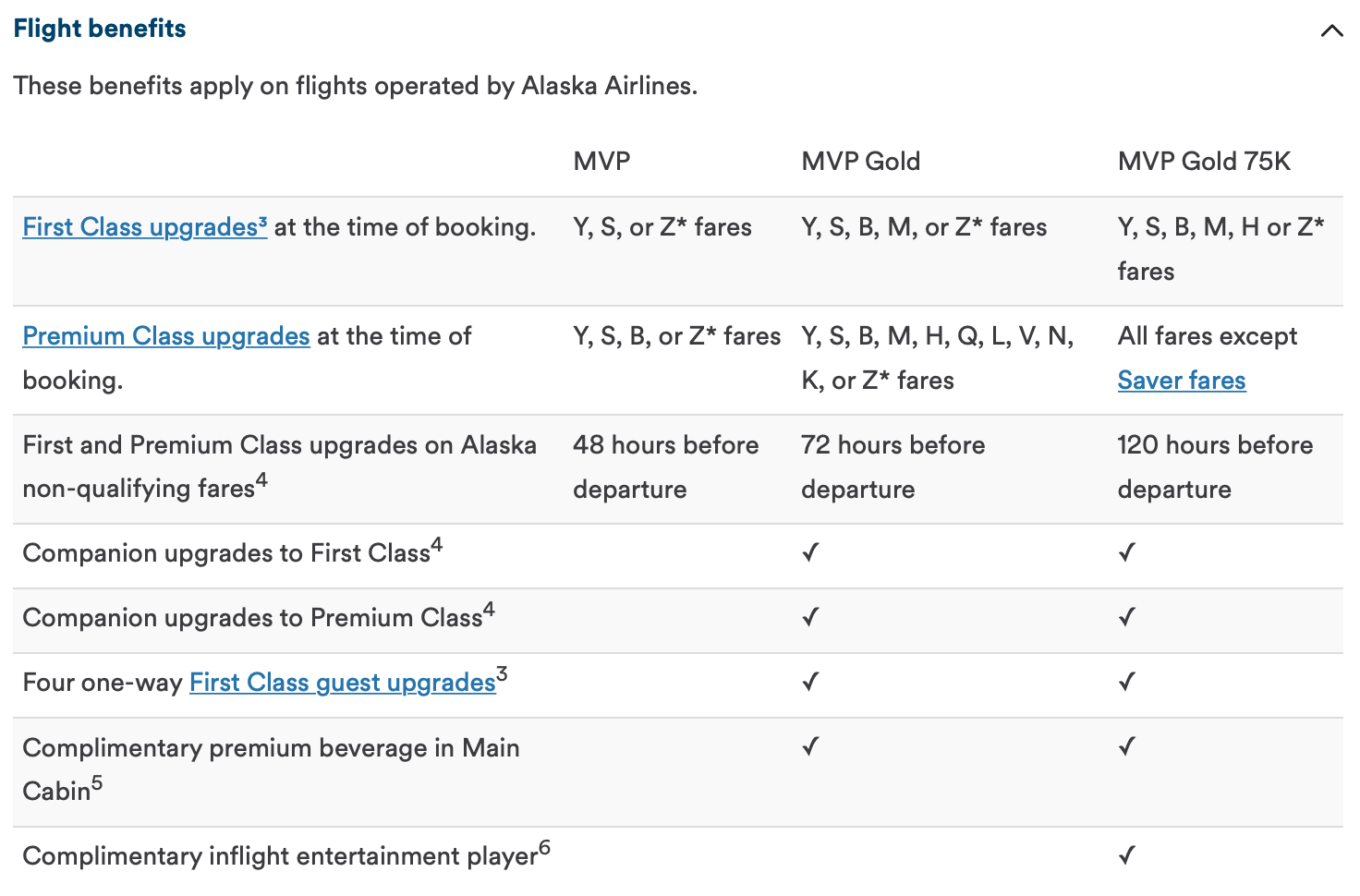The width and height of the screenshot is (1360, 896).
Task: Click MVP Gold 75K checkmark for Companion upgrades First Class
Action: (1126, 553)
